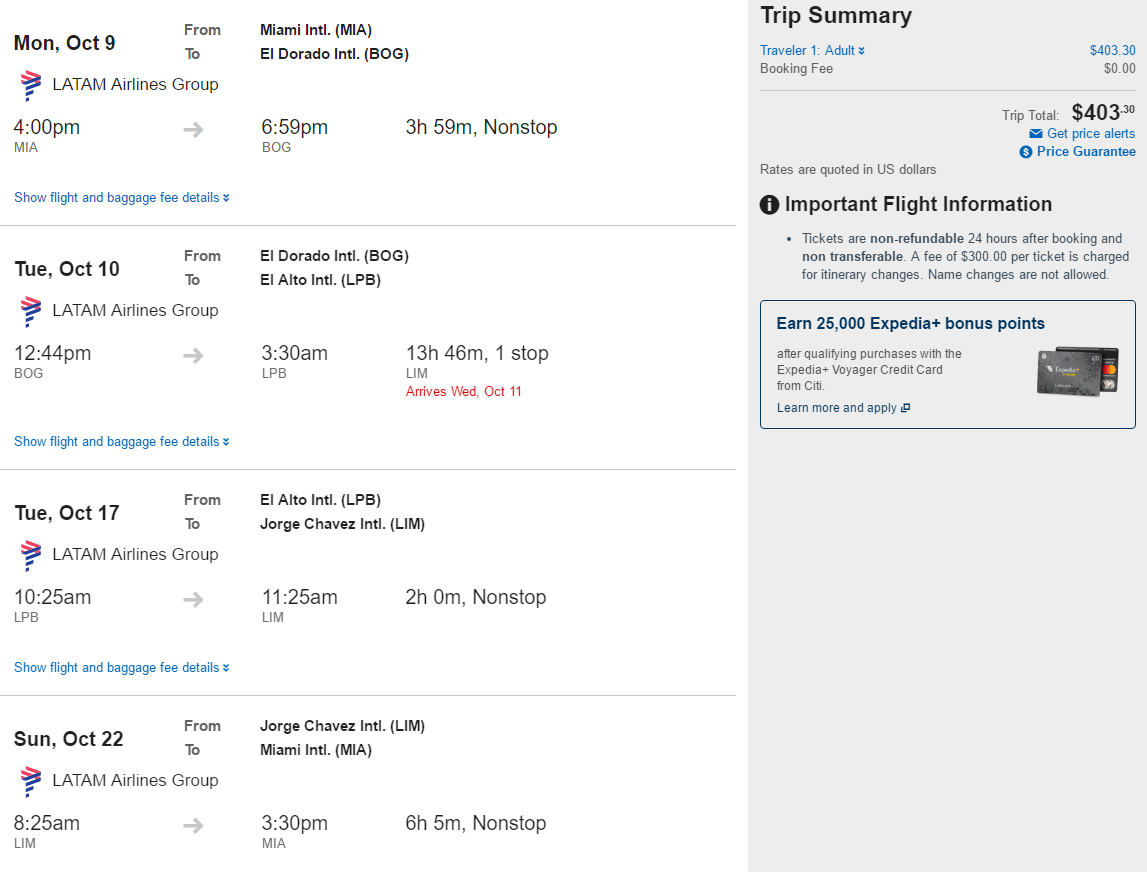Click the Earn 25,000 Expedia+ bonus points heading
Image resolution: width=1147 pixels, height=872 pixels.
tap(910, 323)
